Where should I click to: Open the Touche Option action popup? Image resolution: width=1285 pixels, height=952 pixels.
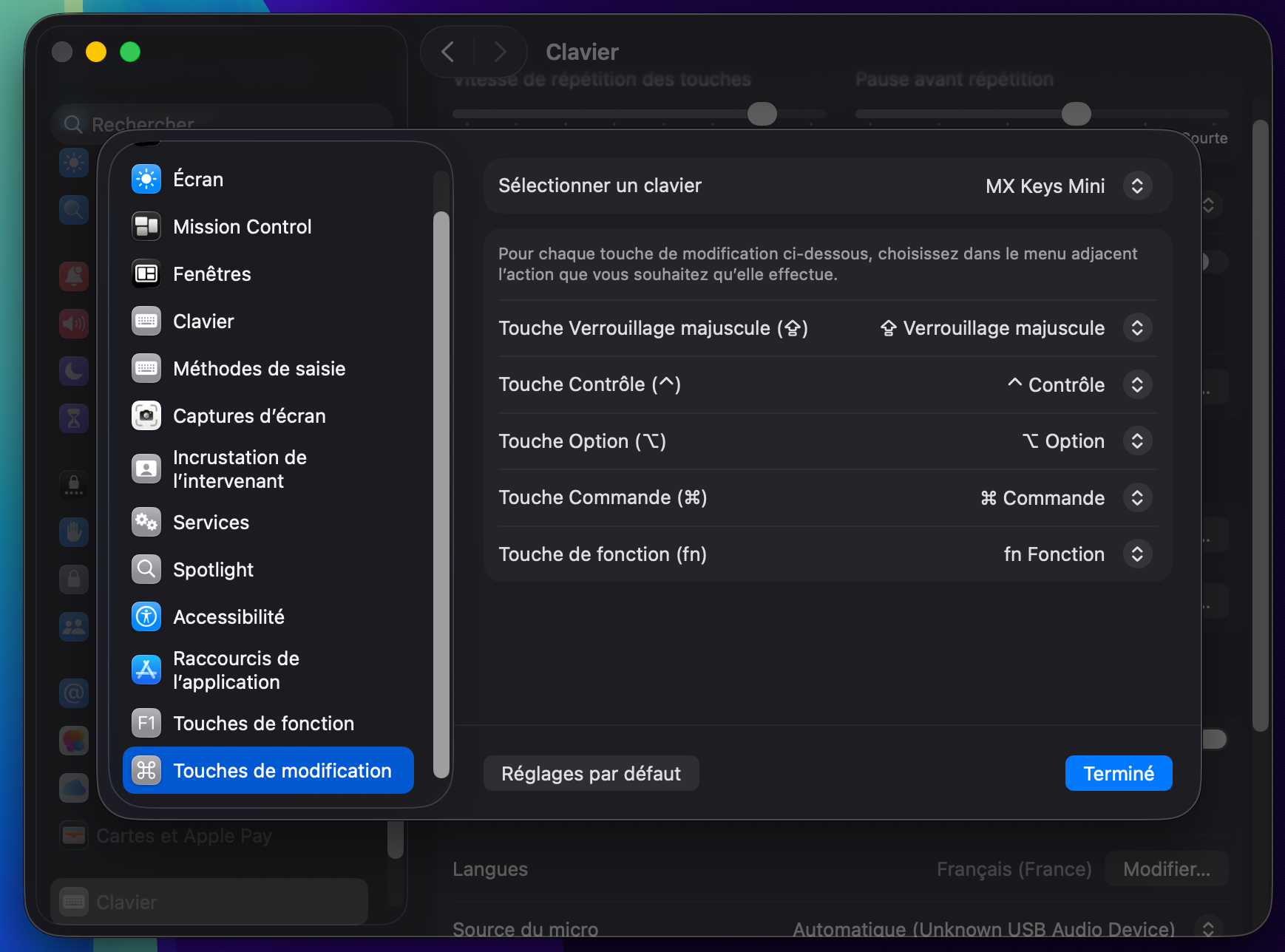point(1136,441)
